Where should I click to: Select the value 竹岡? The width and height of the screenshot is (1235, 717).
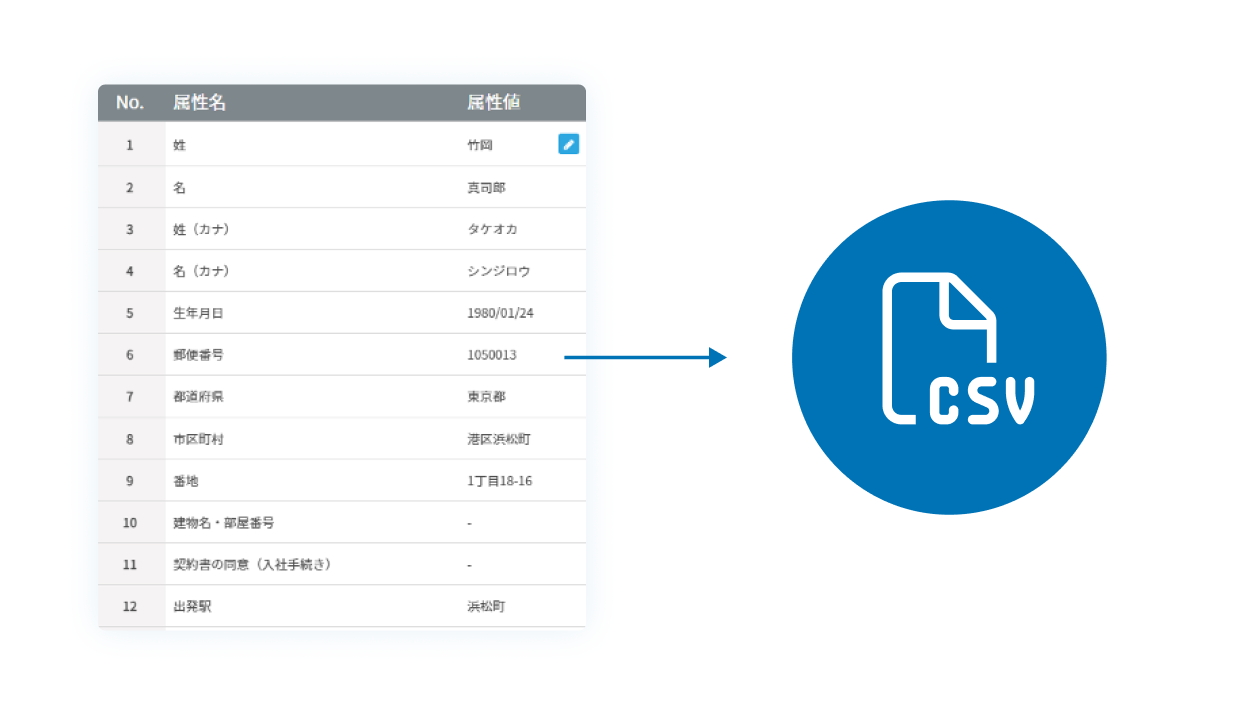click(x=480, y=146)
